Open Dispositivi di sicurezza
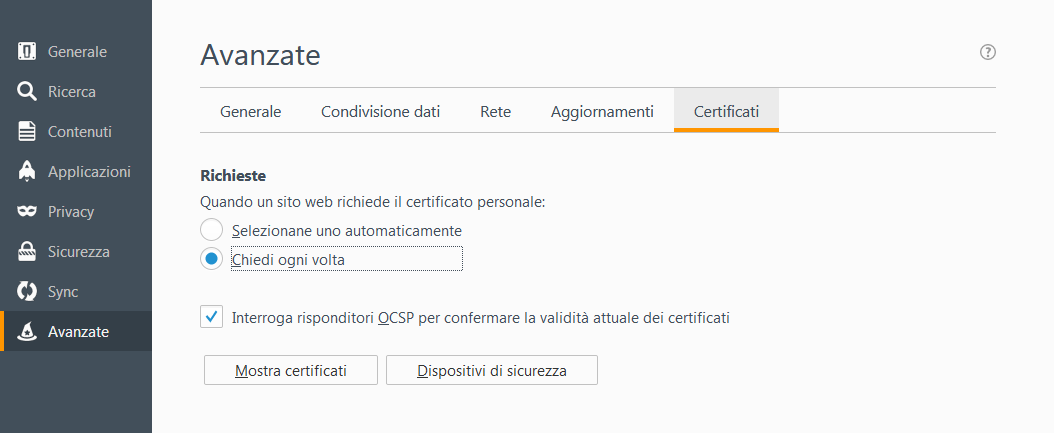This screenshot has height=433, width=1054. 492,370
